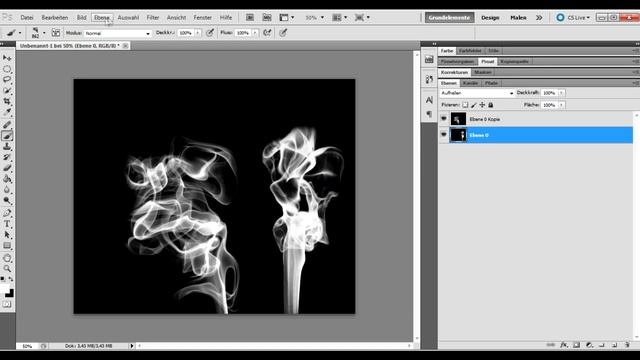Select the Pen tool
640x360 pixels.
pos(7,213)
